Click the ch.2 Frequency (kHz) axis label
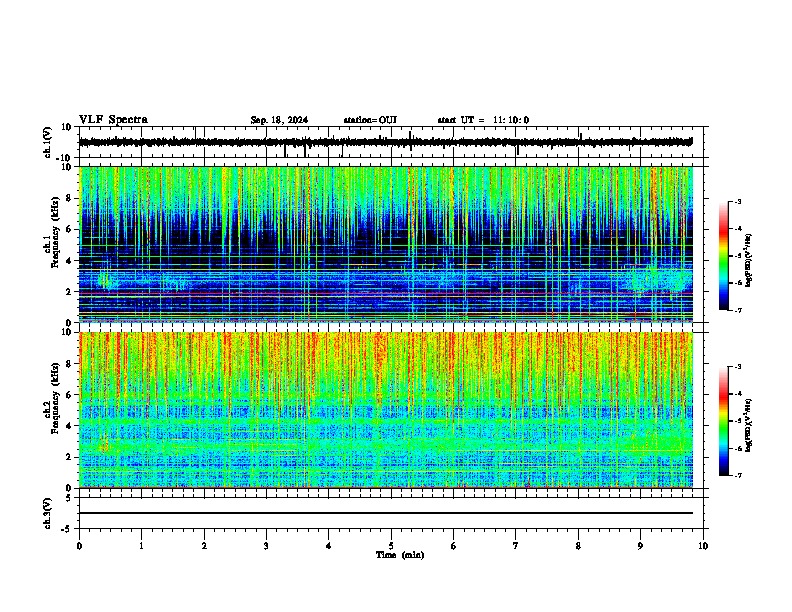The width and height of the screenshot is (792, 612). [x=52, y=398]
